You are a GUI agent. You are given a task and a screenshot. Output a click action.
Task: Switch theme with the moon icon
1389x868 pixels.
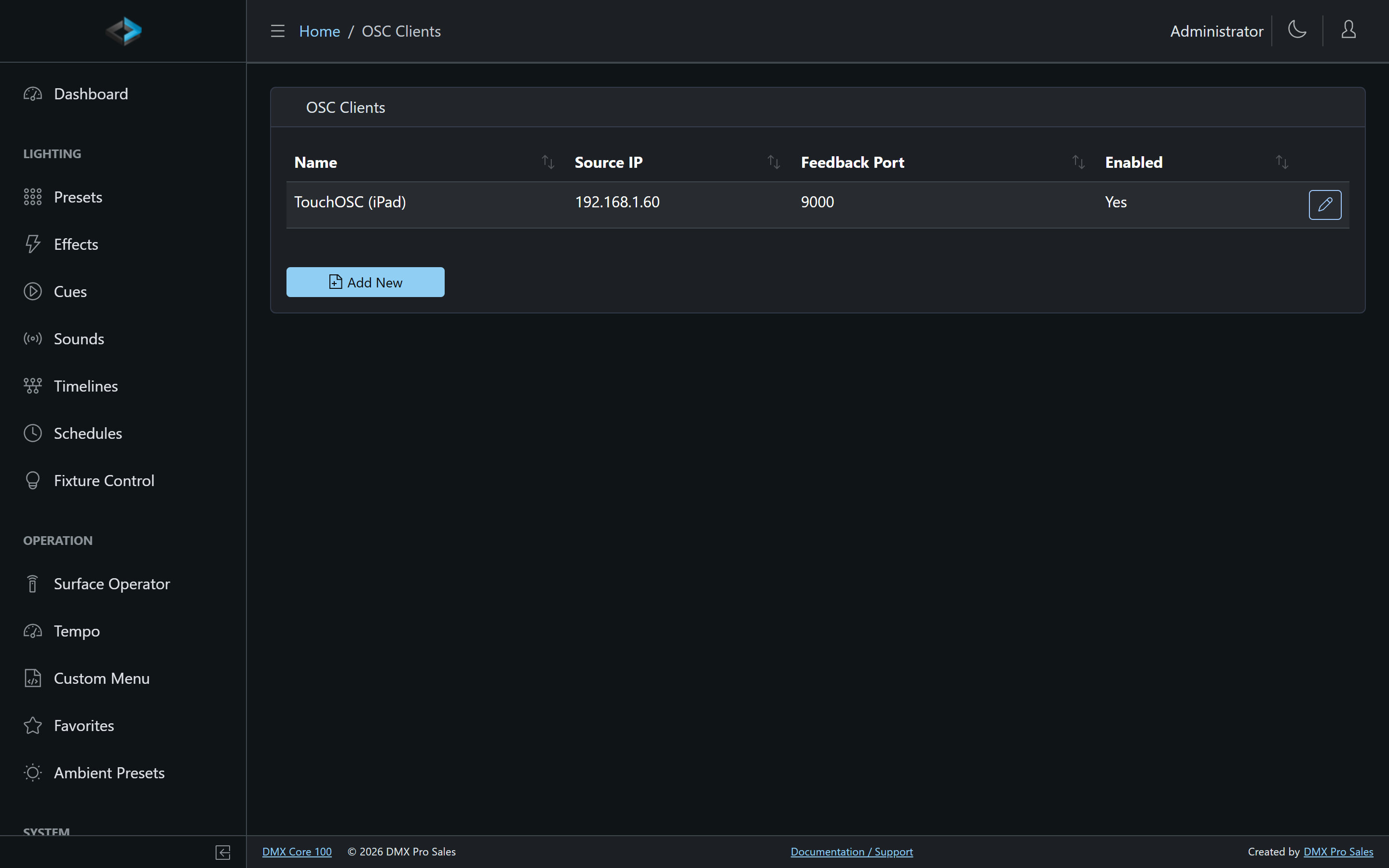coord(1297,30)
